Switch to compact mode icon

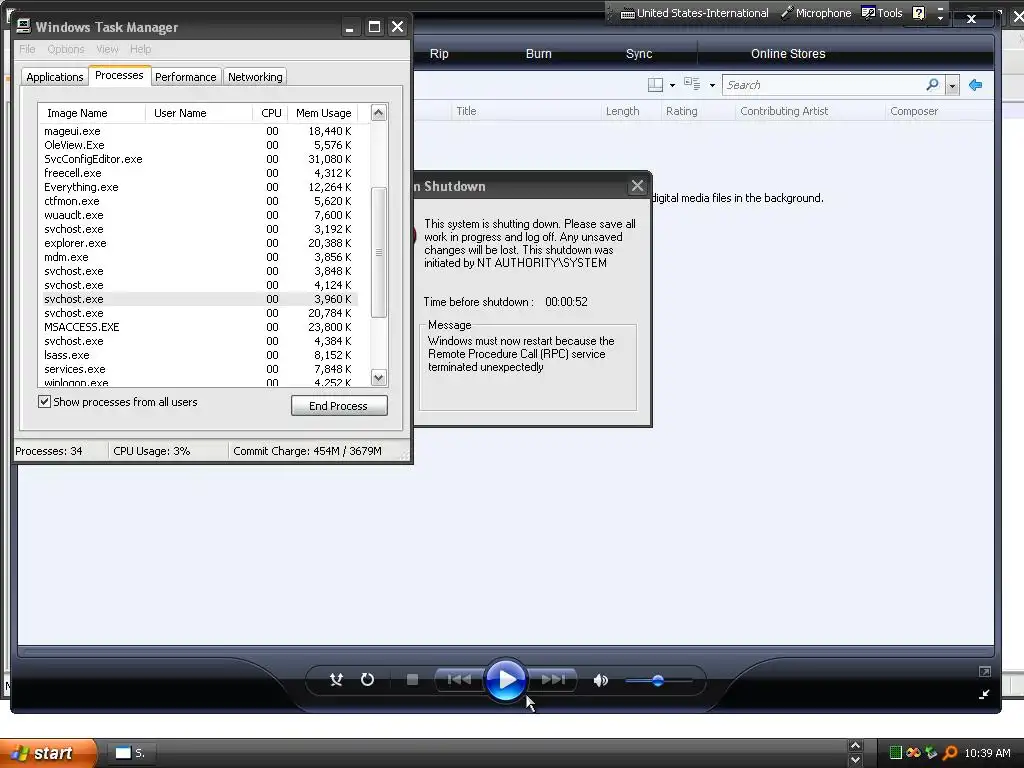(x=984, y=694)
